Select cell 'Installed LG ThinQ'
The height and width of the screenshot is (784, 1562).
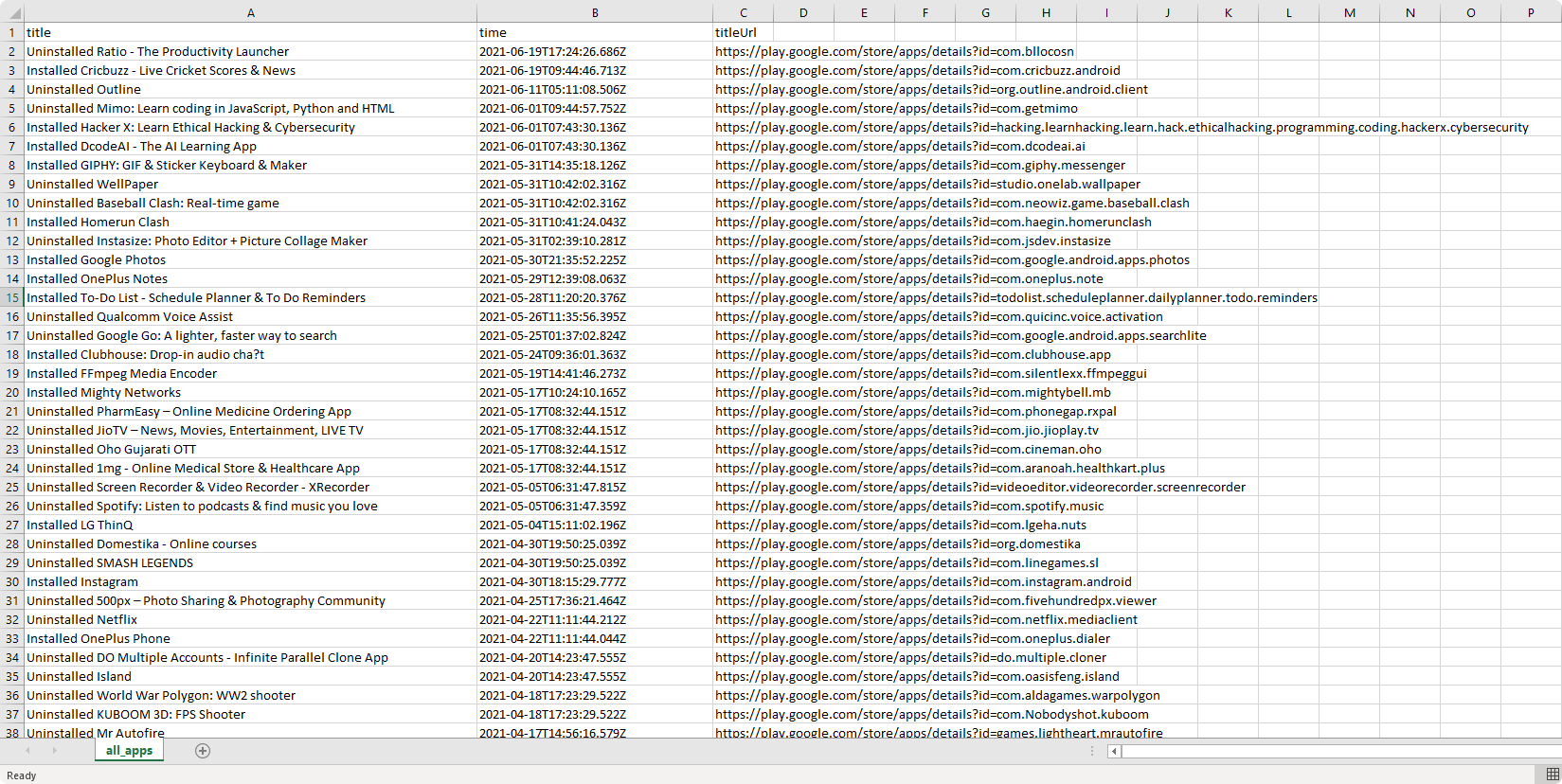coord(250,525)
